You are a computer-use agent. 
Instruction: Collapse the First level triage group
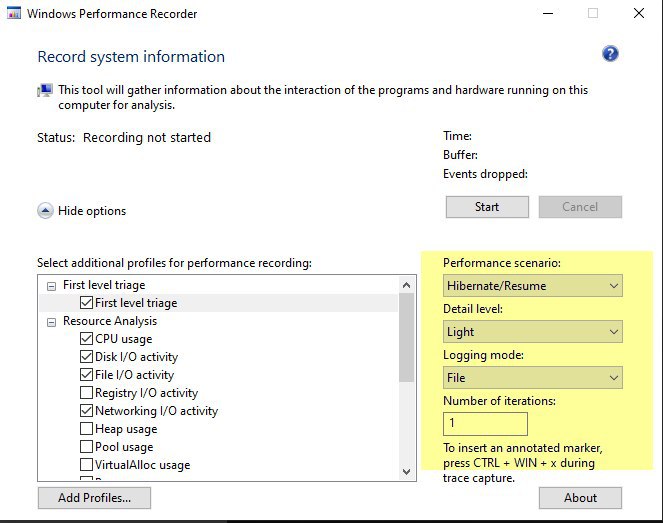click(51, 287)
